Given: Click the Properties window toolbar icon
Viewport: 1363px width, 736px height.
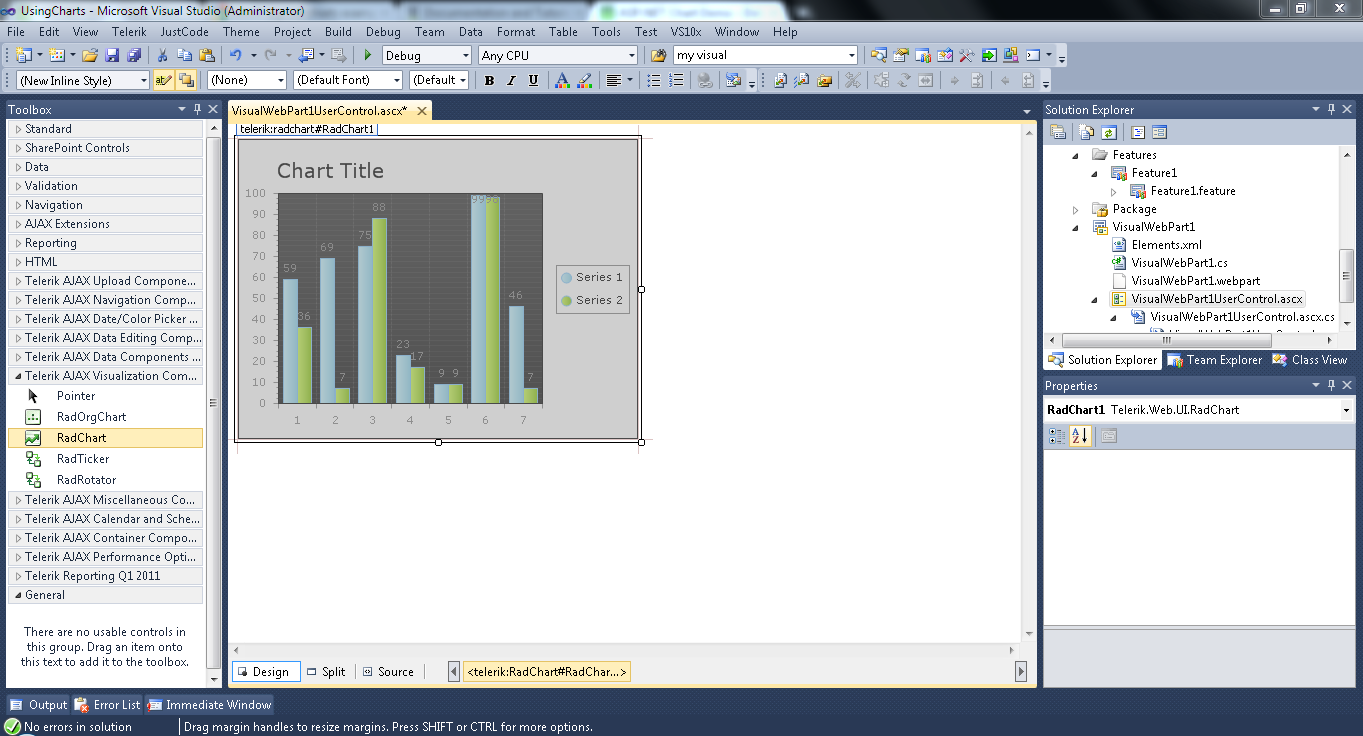Looking at the screenshot, I should coord(901,56).
